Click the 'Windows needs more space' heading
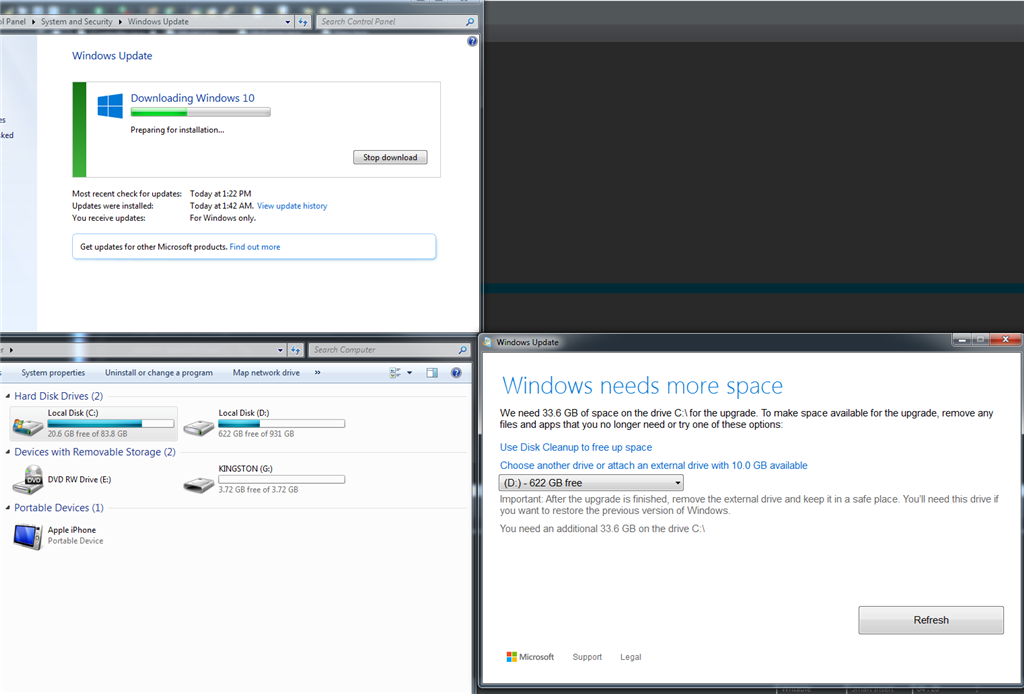This screenshot has width=1024, height=694. tap(642, 385)
